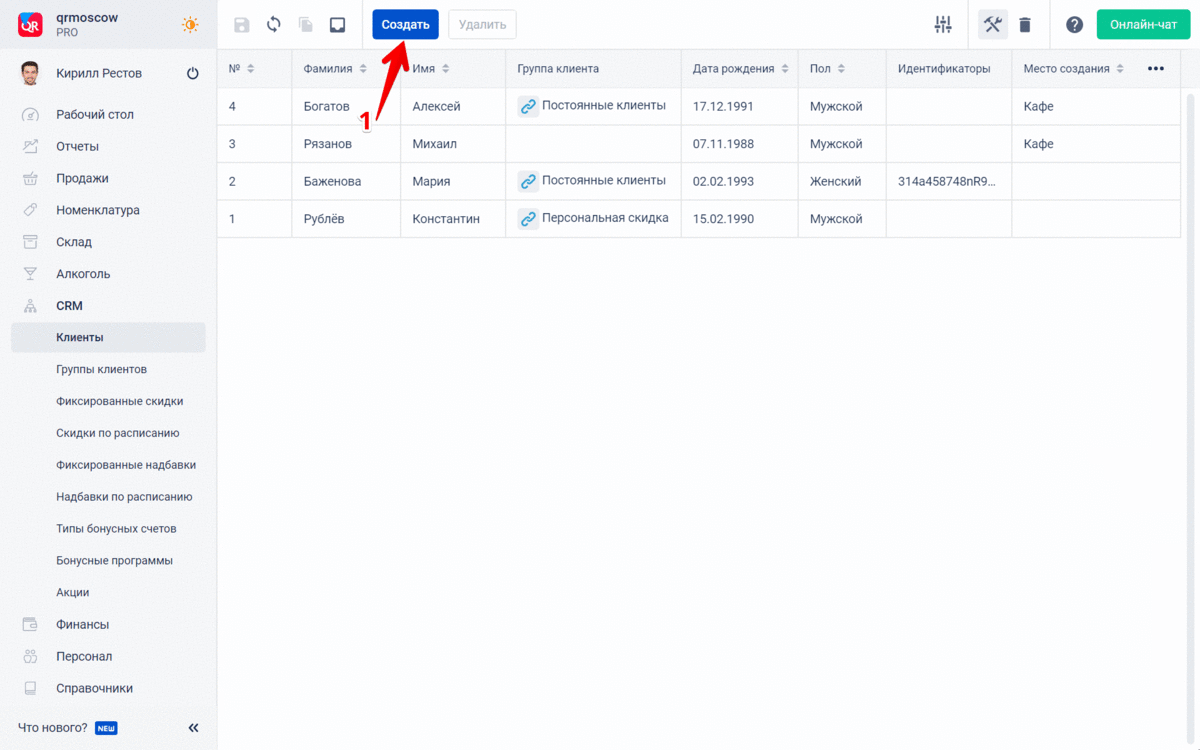Screen dimensions: 1200x750
Task: Click the copy documents icon
Action: [306, 25]
